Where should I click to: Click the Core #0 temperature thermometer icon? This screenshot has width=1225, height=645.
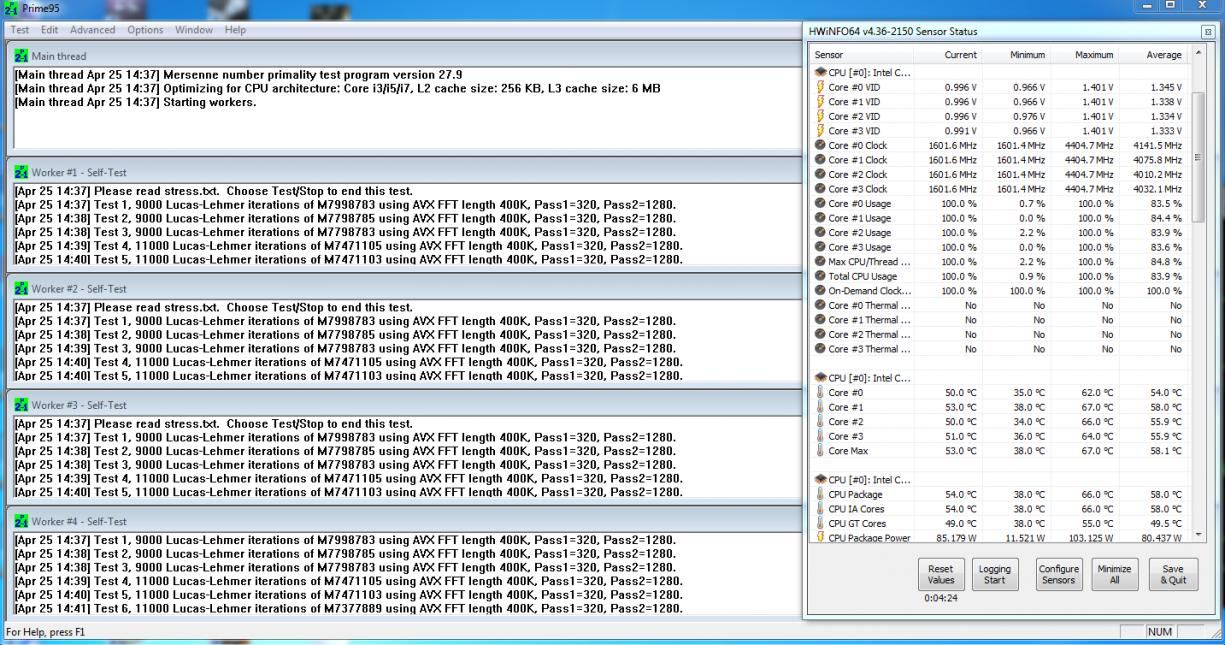point(820,393)
